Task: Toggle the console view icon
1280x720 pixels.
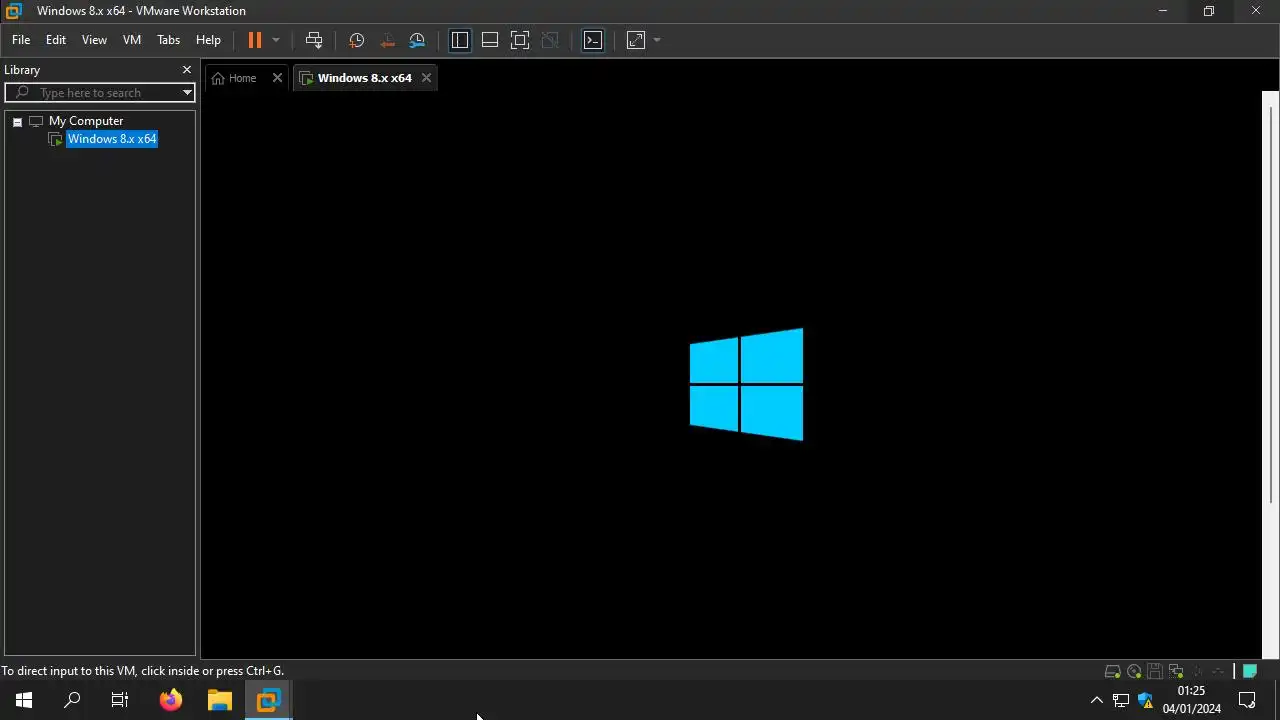Action: click(x=593, y=40)
